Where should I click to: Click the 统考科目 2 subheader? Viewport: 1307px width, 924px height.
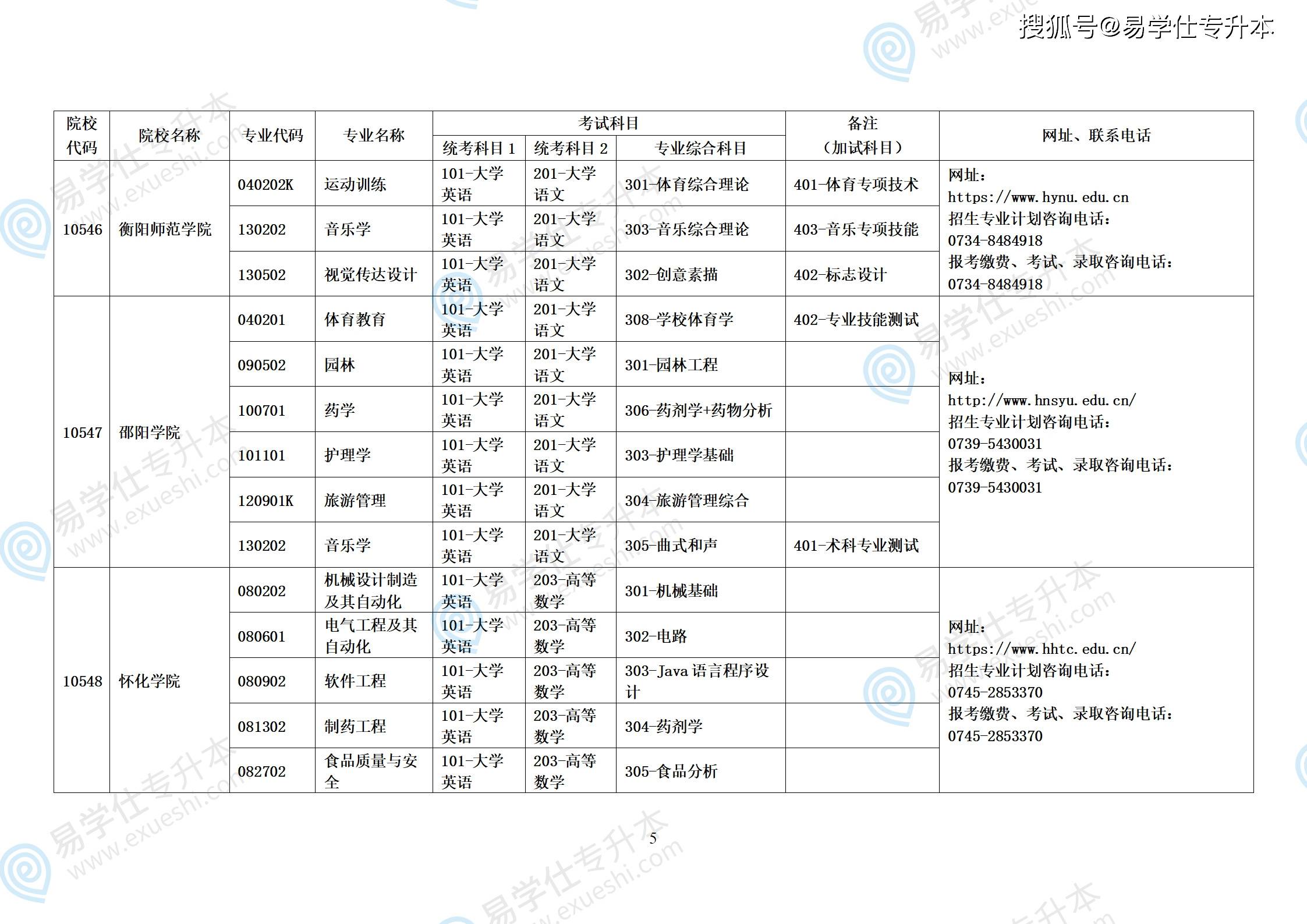571,148
